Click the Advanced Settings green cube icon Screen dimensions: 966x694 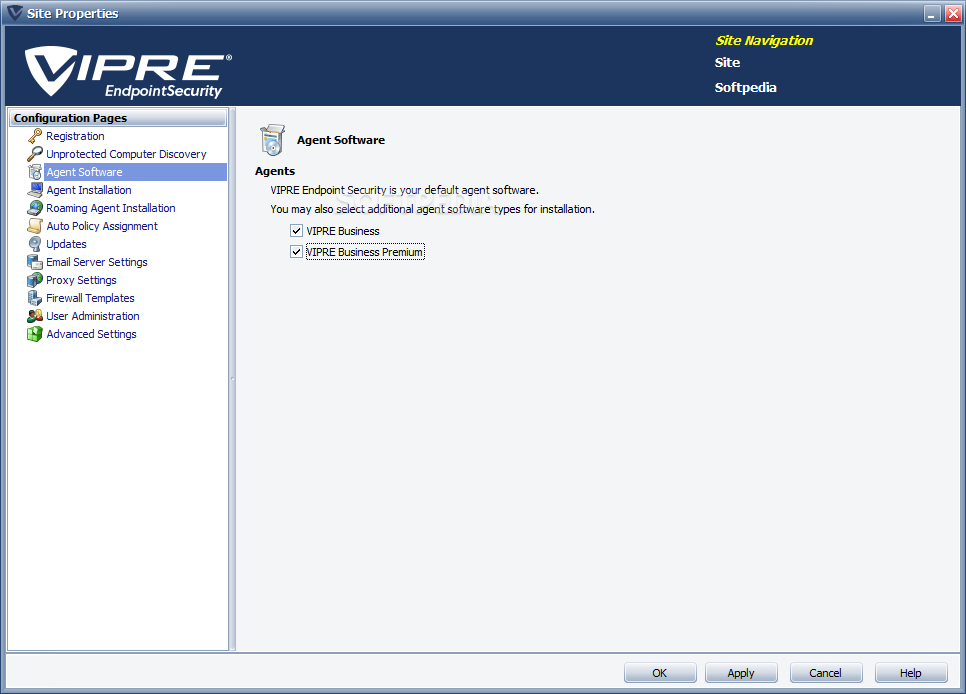tap(35, 333)
